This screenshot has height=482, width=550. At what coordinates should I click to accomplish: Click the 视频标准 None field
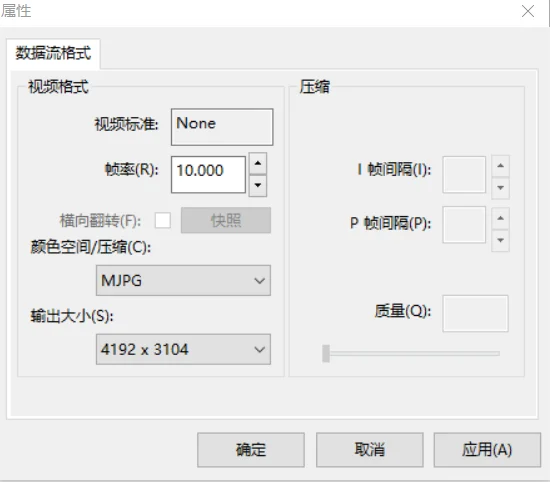(x=222, y=127)
